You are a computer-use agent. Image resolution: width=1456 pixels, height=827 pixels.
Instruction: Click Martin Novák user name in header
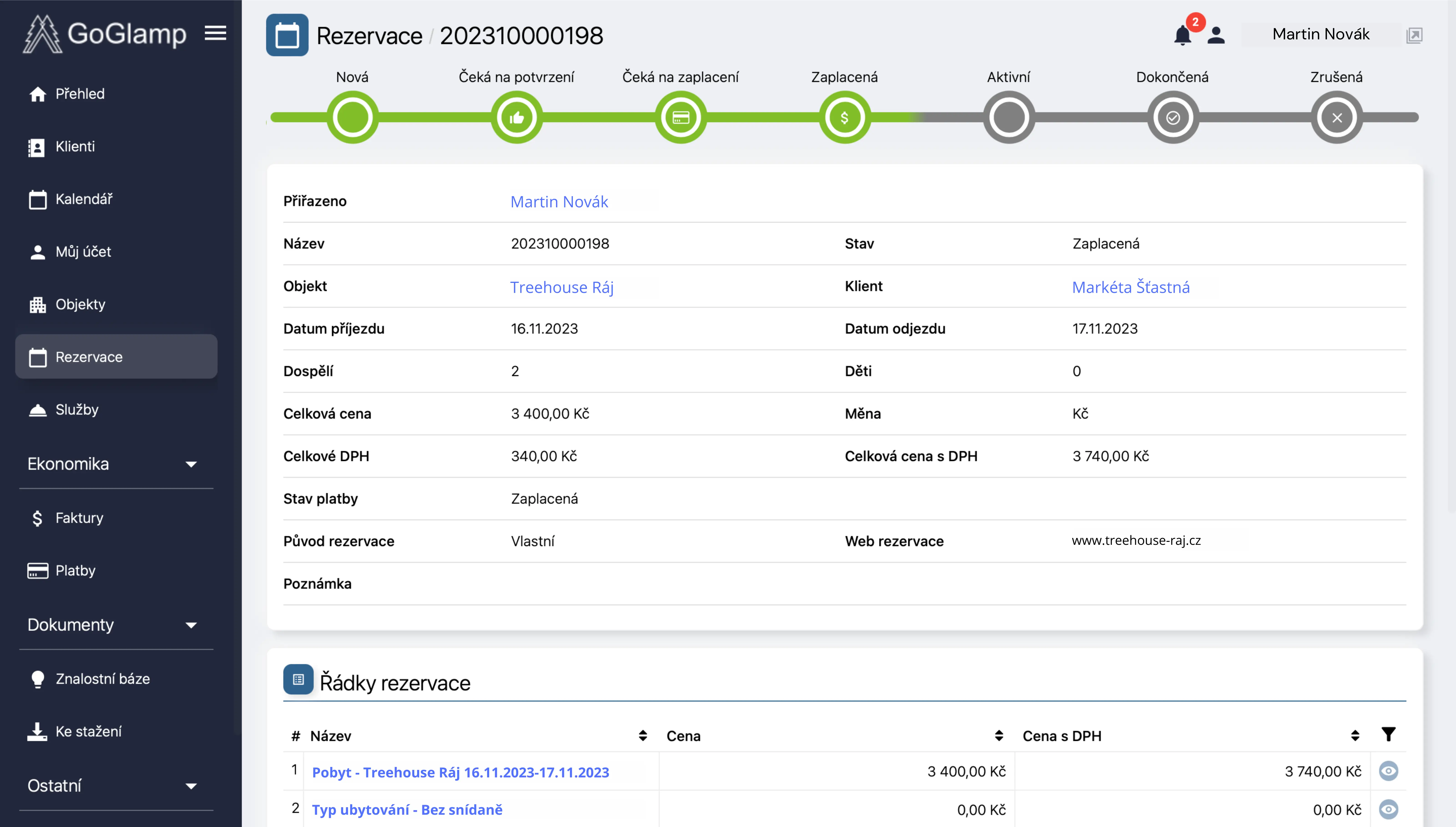1321,34
